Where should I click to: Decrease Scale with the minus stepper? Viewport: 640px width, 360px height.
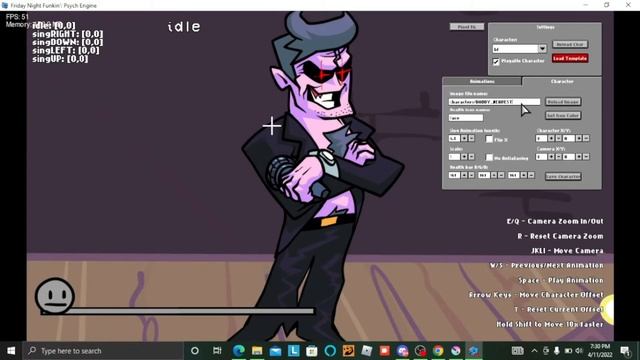tap(471, 157)
